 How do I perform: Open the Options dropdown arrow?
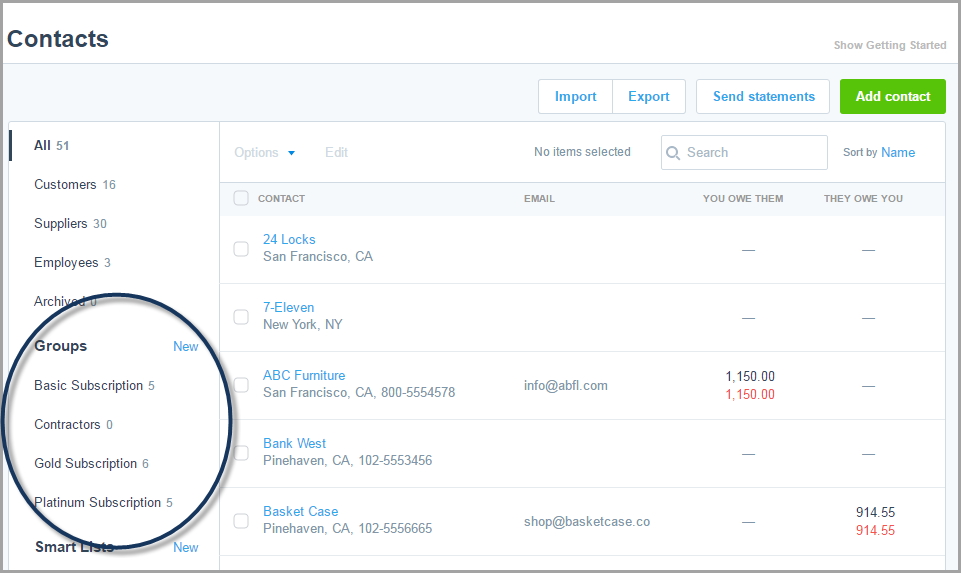292,153
